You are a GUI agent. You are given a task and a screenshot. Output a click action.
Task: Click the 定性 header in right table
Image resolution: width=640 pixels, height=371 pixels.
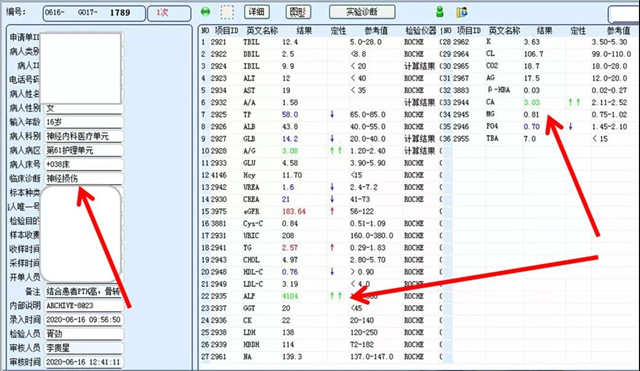tap(578, 31)
